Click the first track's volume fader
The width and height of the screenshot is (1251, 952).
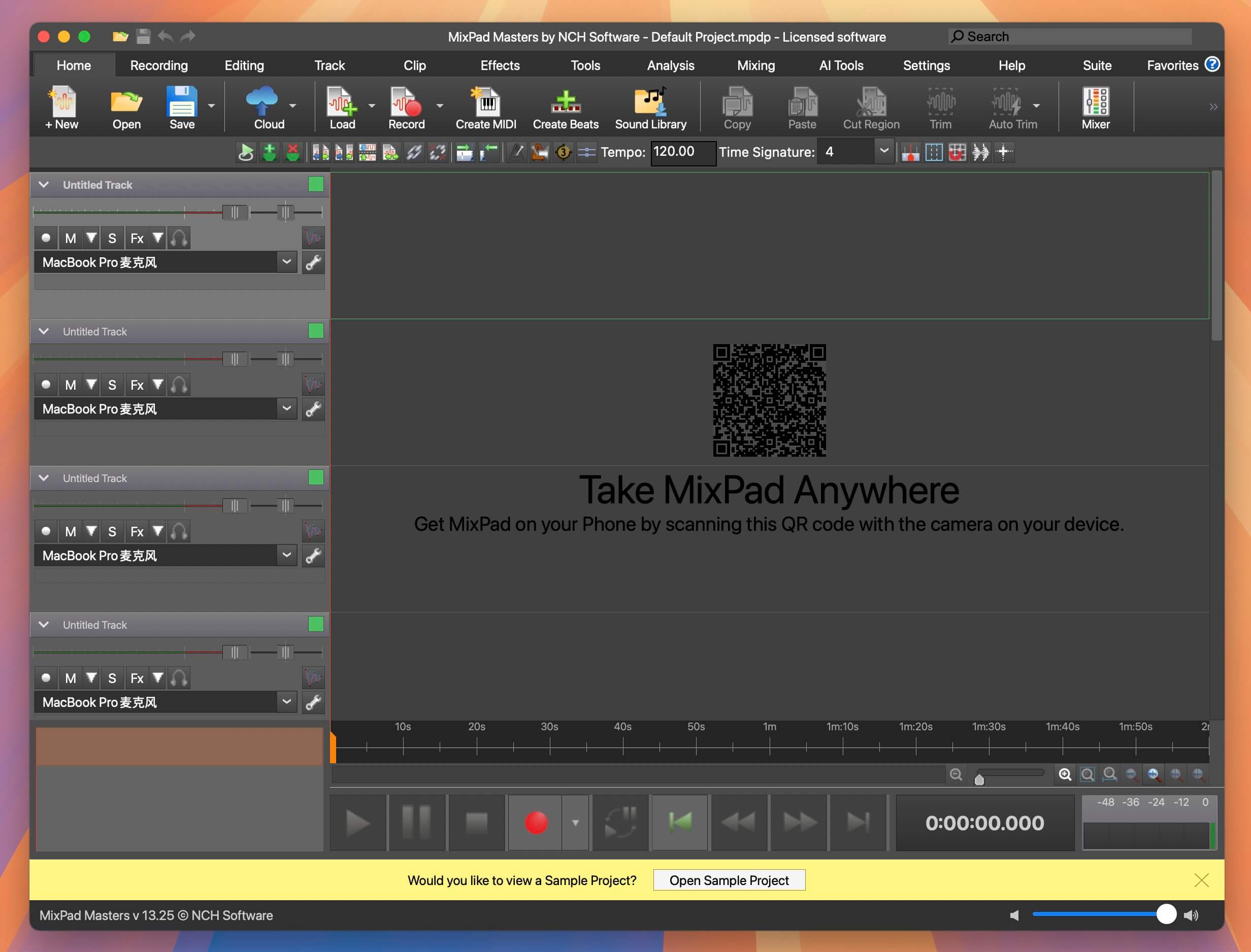coord(234,213)
